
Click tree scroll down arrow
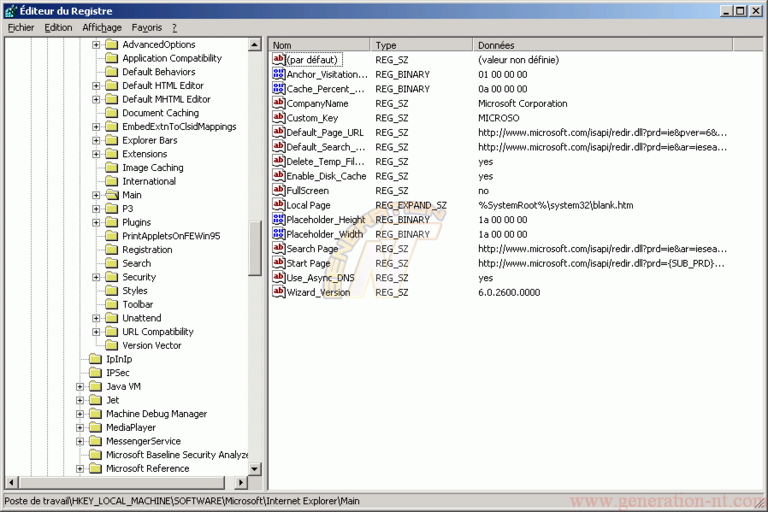click(255, 469)
